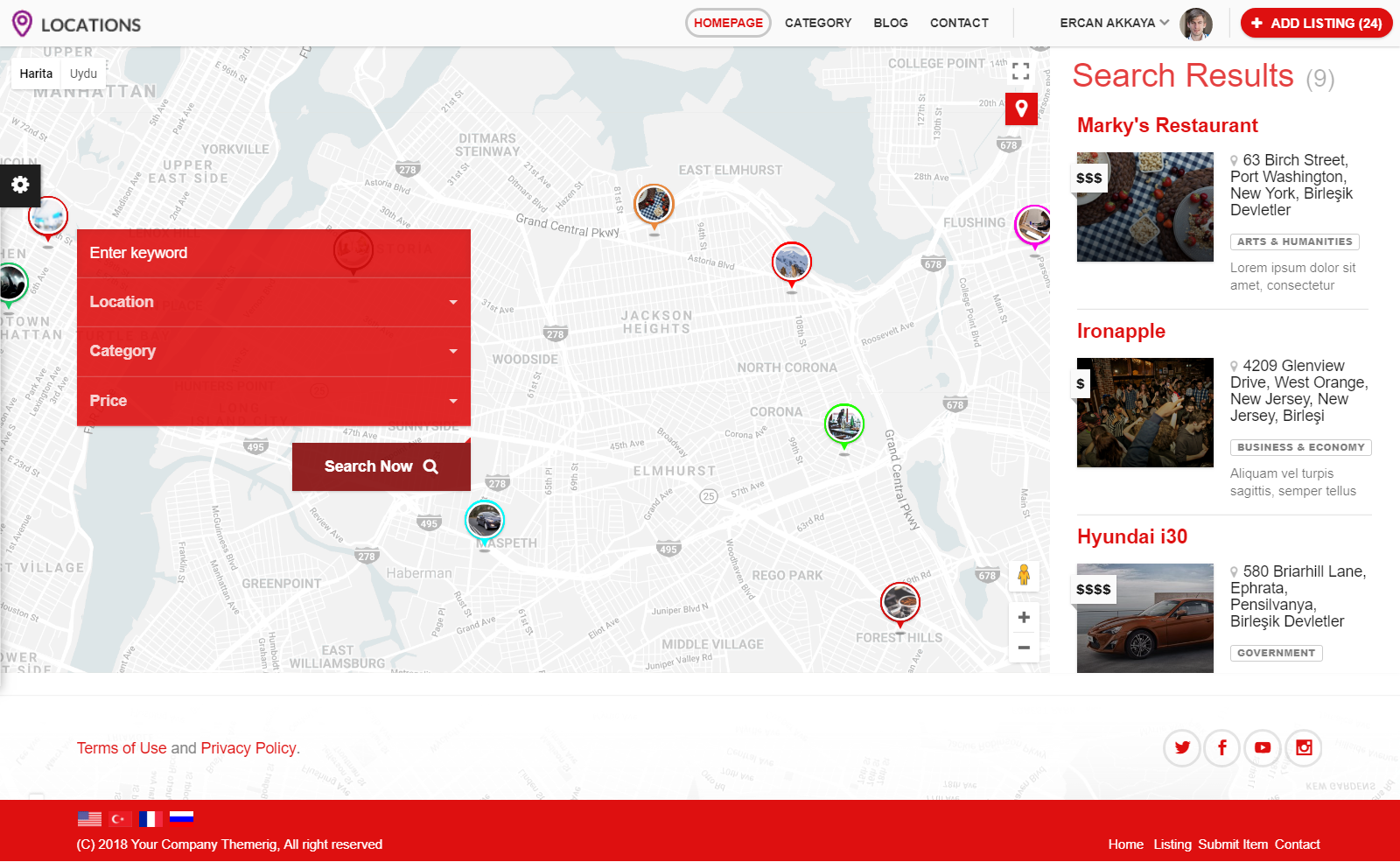The width and height of the screenshot is (1400, 862).
Task: Select the orange-bordered map marker near East Elmhurst
Action: [x=654, y=207]
